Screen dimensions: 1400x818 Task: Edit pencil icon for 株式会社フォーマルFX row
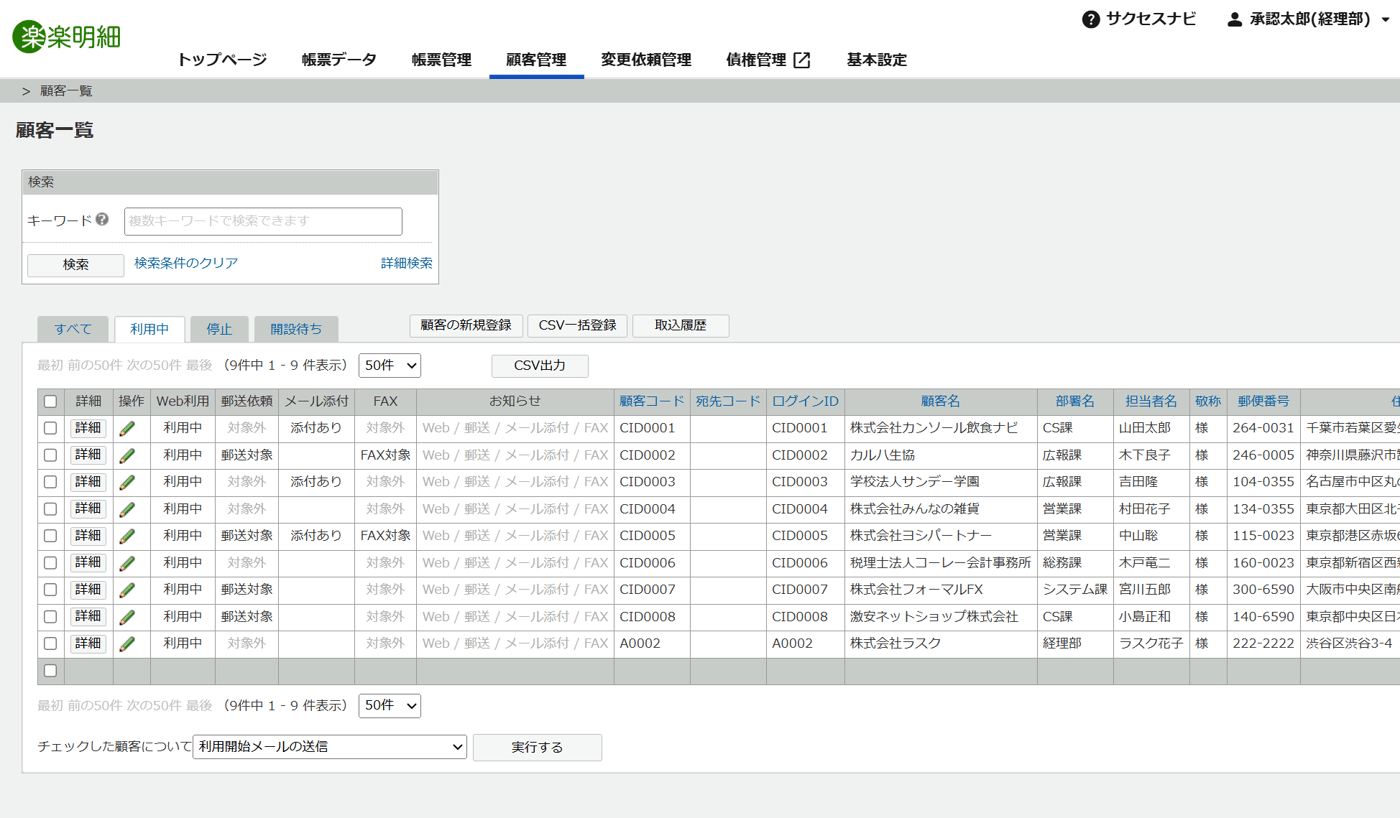point(127,590)
